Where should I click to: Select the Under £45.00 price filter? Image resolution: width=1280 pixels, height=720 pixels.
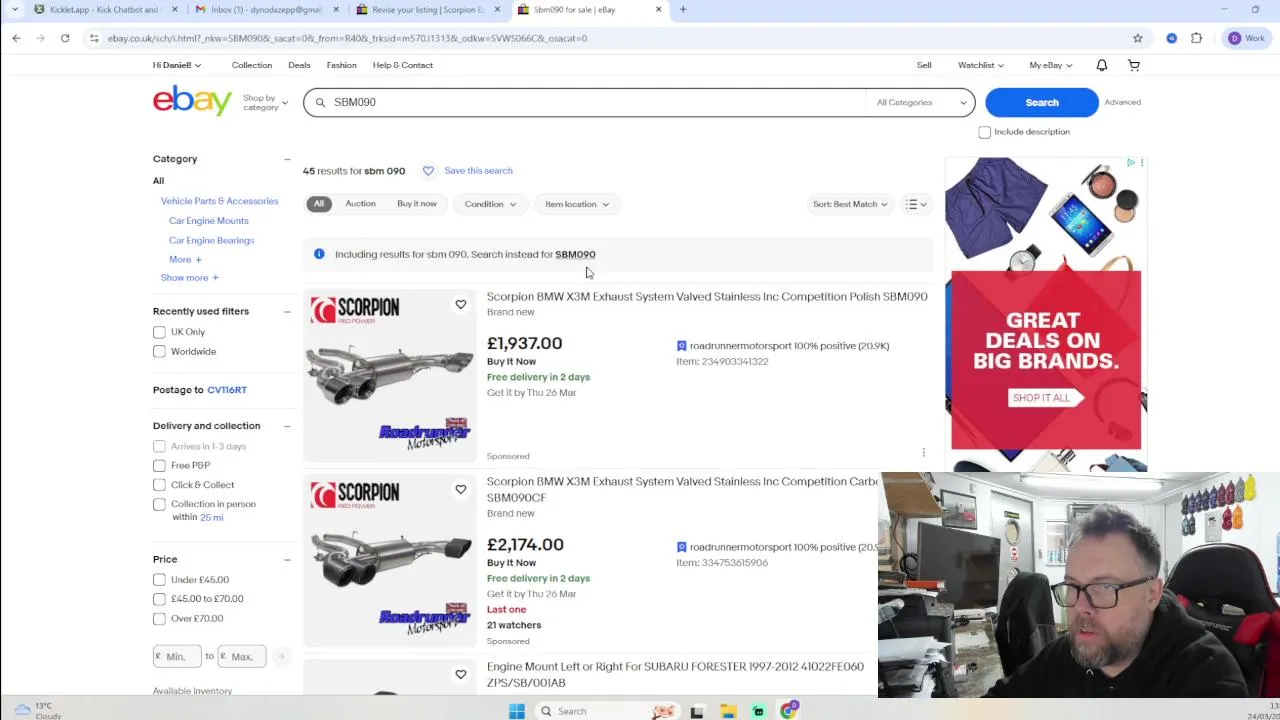pos(159,580)
